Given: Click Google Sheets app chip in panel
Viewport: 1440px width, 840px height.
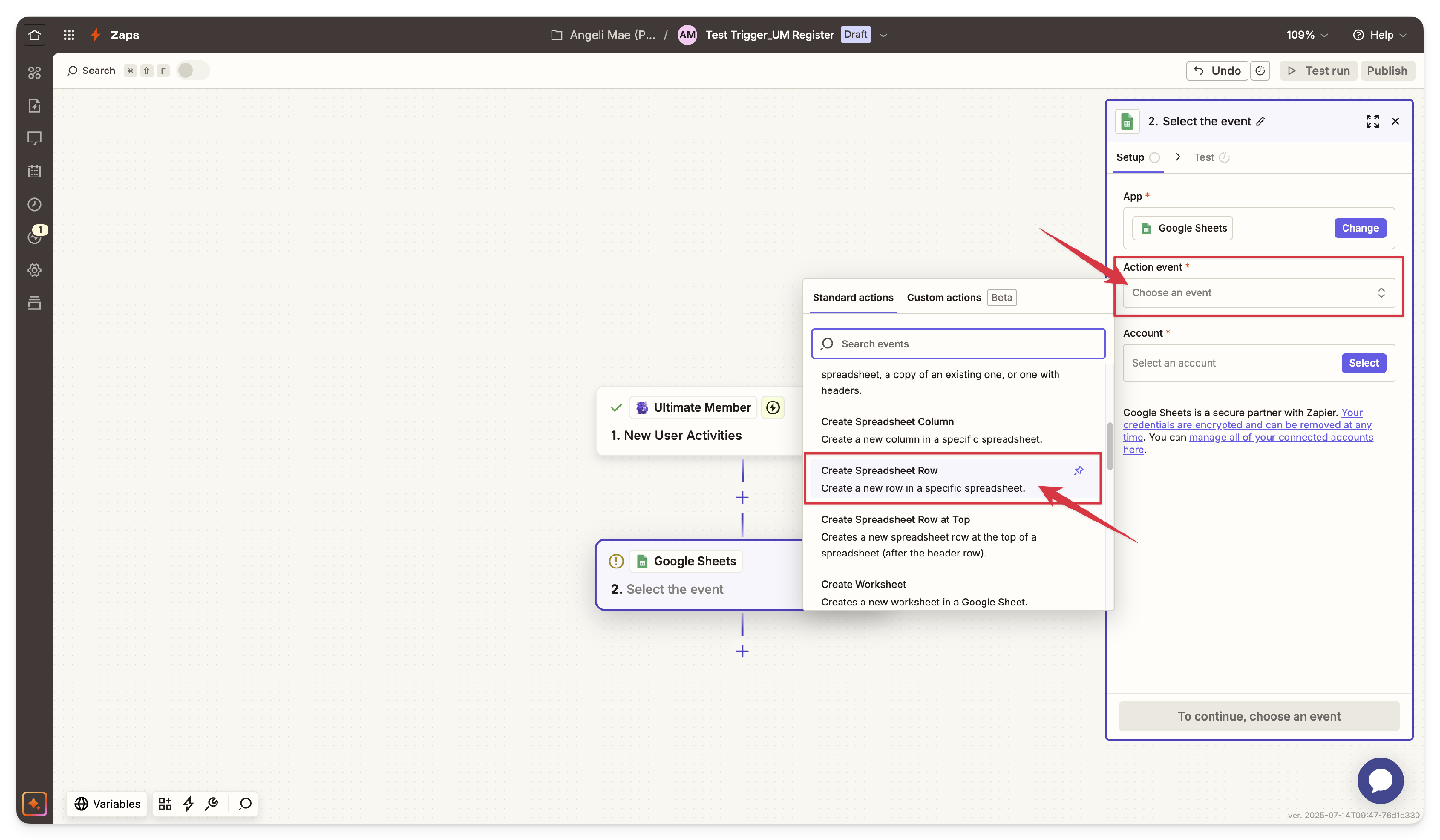Looking at the screenshot, I should click(1183, 228).
